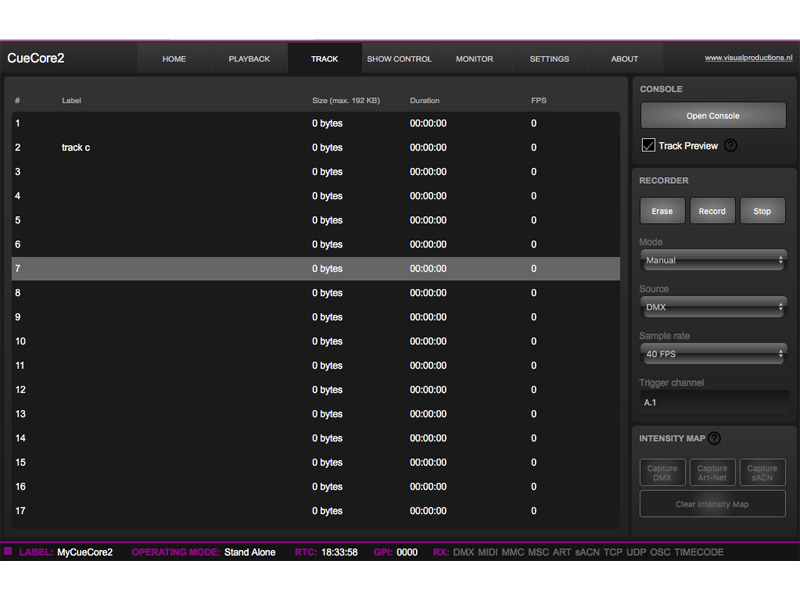The height and width of the screenshot is (600, 800).
Task: Open the SHOW CONTROL tab
Action: coord(399,58)
